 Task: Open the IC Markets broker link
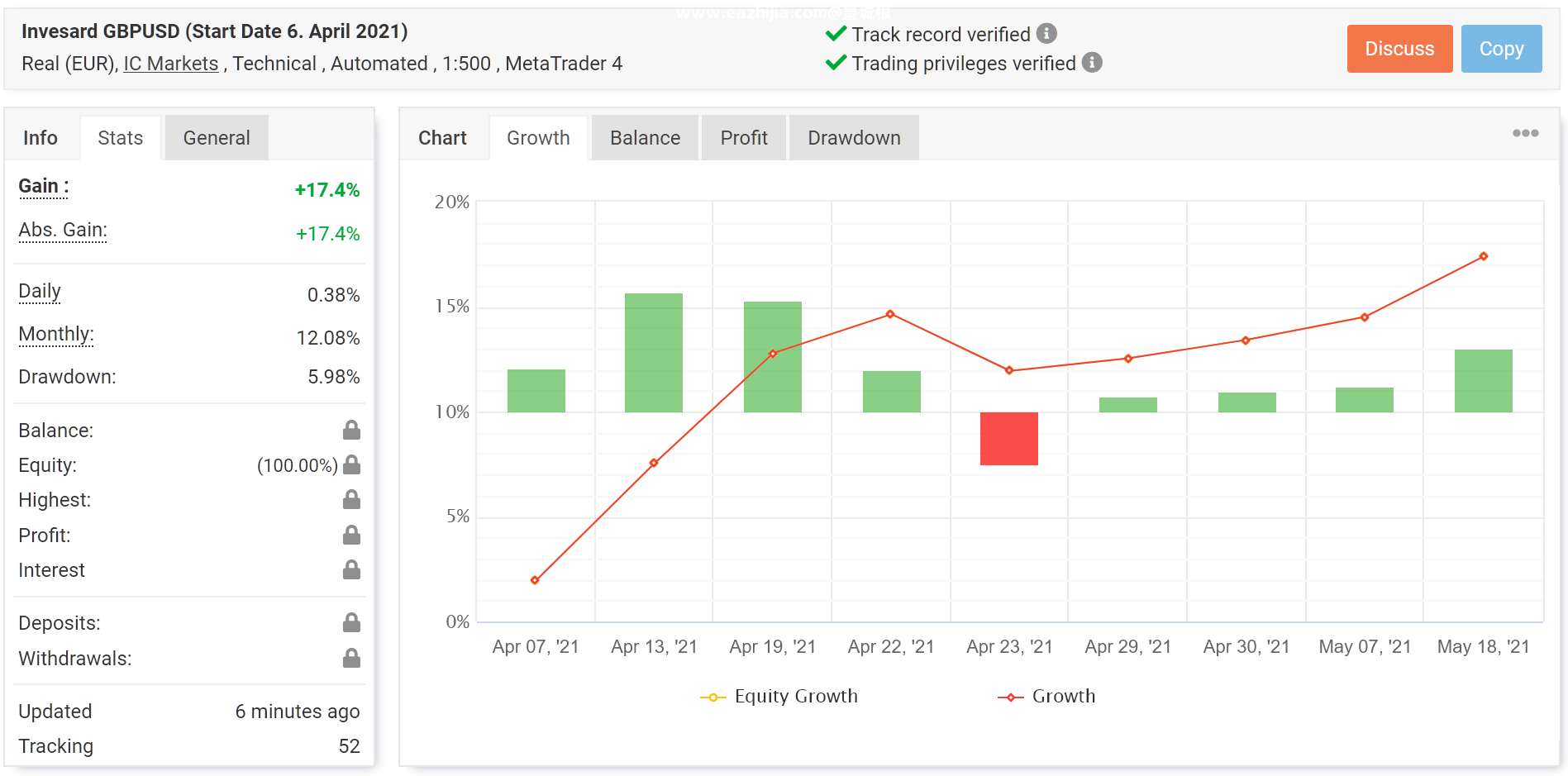(x=171, y=64)
